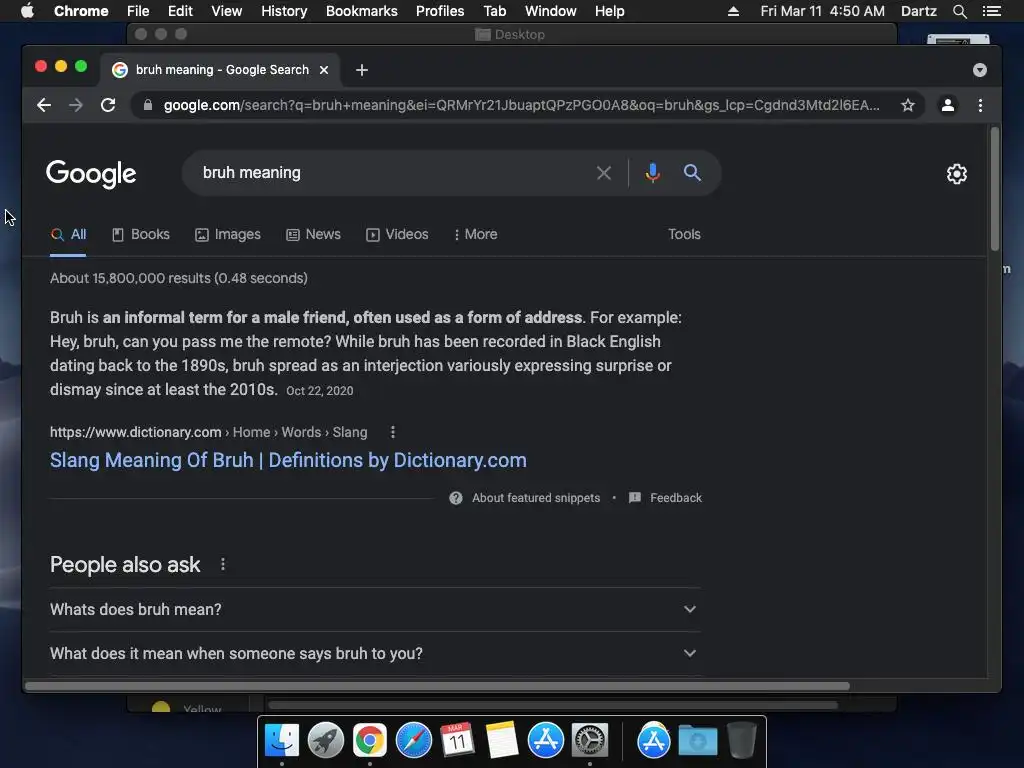The image size is (1024, 768).
Task: Open the Trash in the Dock
Action: [x=742, y=741]
